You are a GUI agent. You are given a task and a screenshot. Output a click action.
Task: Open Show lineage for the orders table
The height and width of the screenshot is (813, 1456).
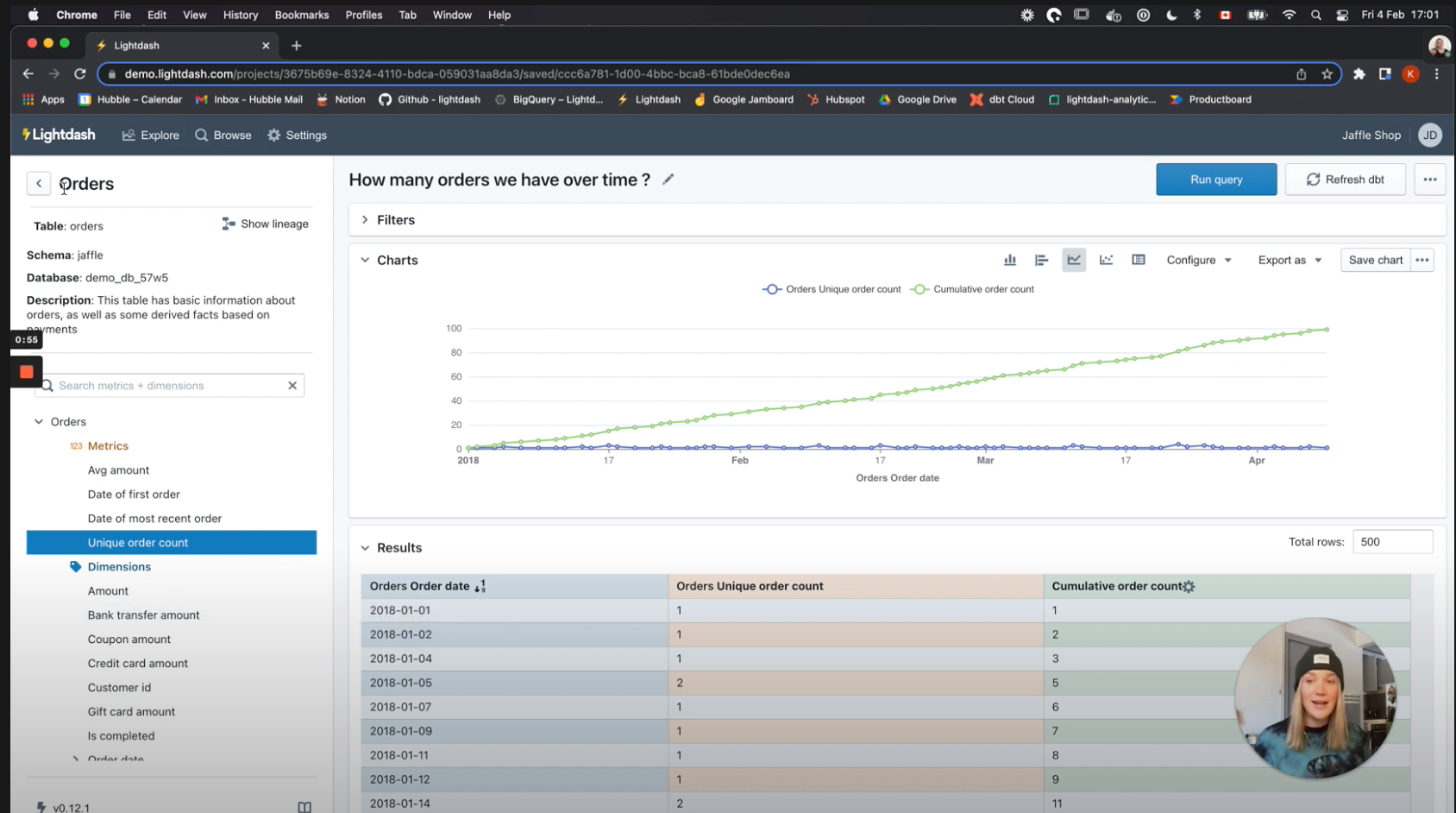pyautogui.click(x=265, y=224)
